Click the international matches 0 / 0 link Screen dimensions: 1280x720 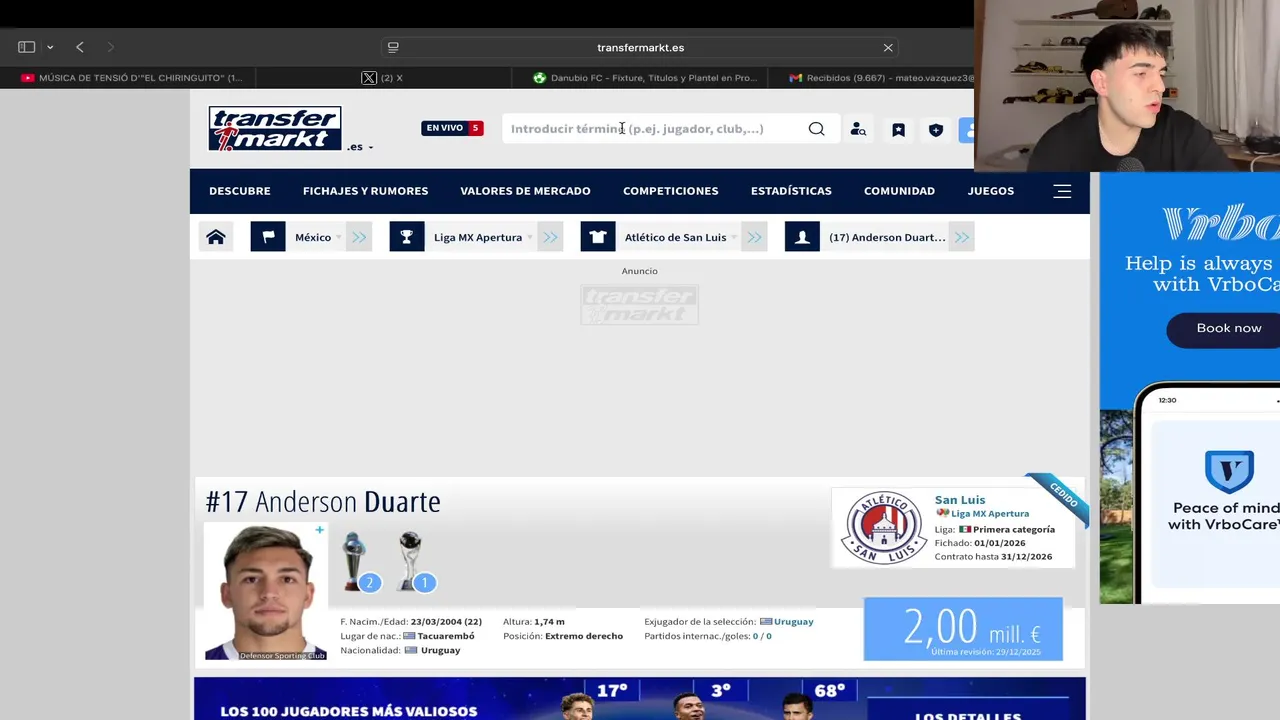tap(762, 636)
